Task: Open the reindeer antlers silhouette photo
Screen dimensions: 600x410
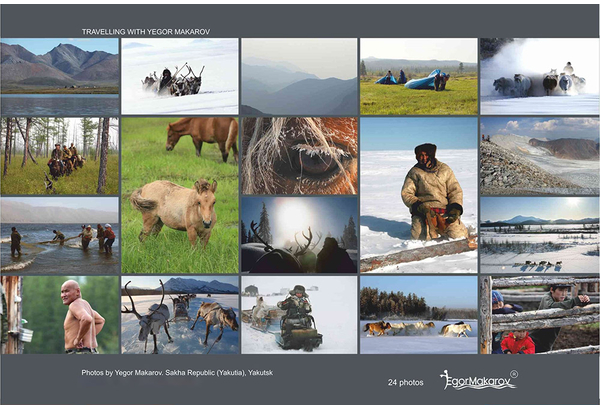Action: click(x=299, y=235)
